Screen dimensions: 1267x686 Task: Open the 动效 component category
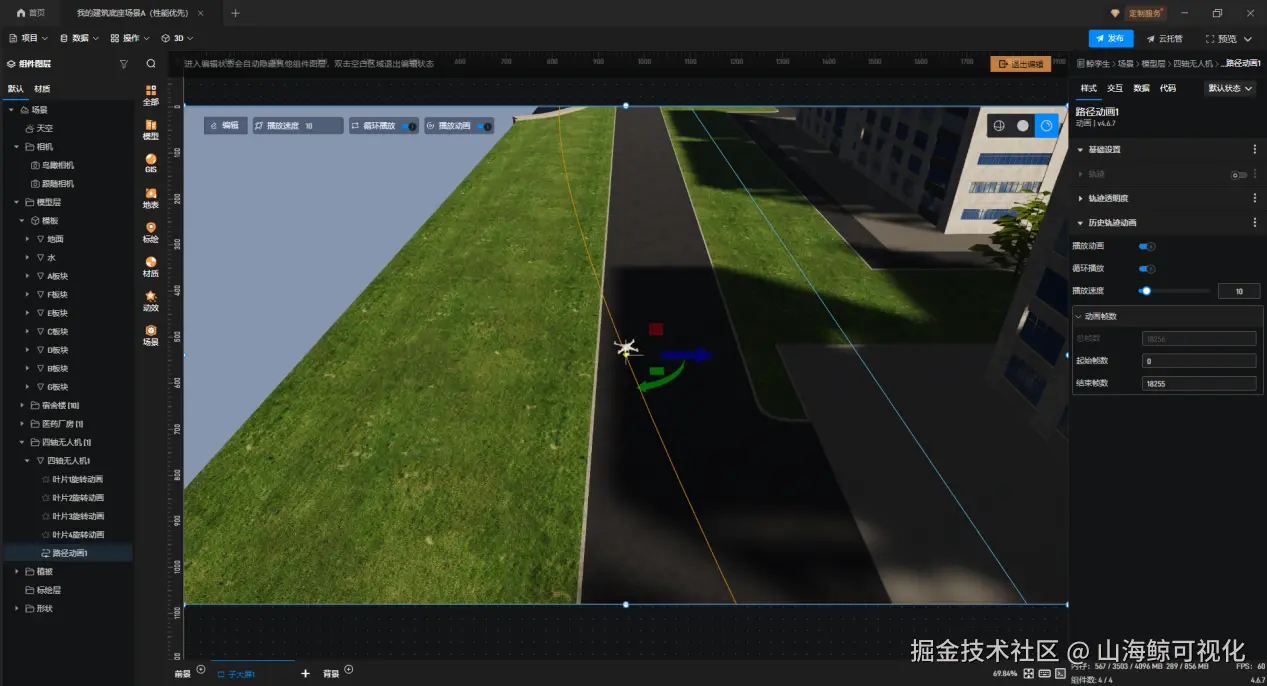[151, 301]
